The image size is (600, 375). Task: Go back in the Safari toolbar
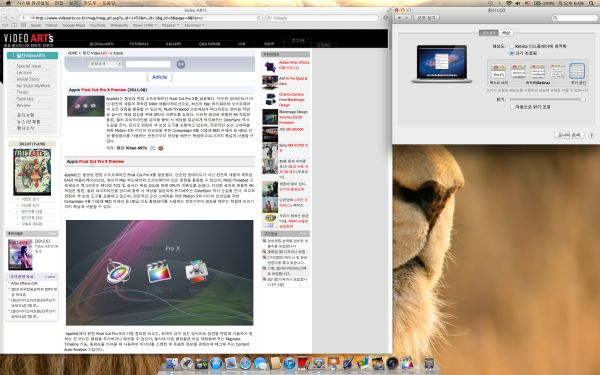(5, 18)
